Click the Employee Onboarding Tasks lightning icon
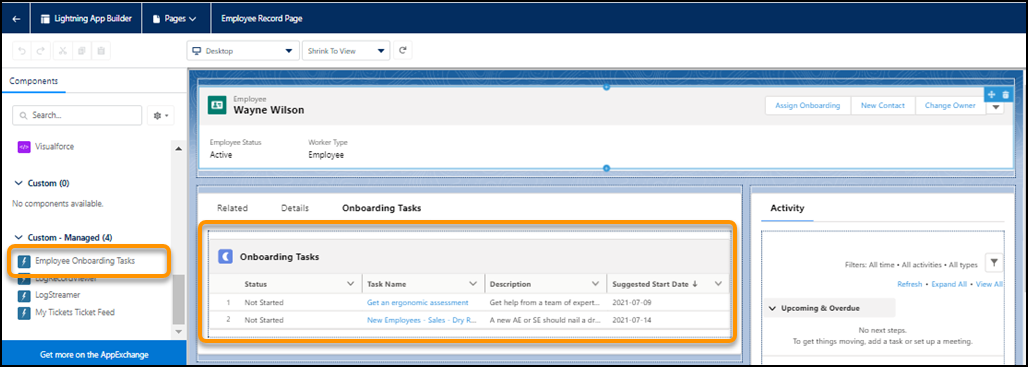This screenshot has height=367, width=1028. click(24, 260)
